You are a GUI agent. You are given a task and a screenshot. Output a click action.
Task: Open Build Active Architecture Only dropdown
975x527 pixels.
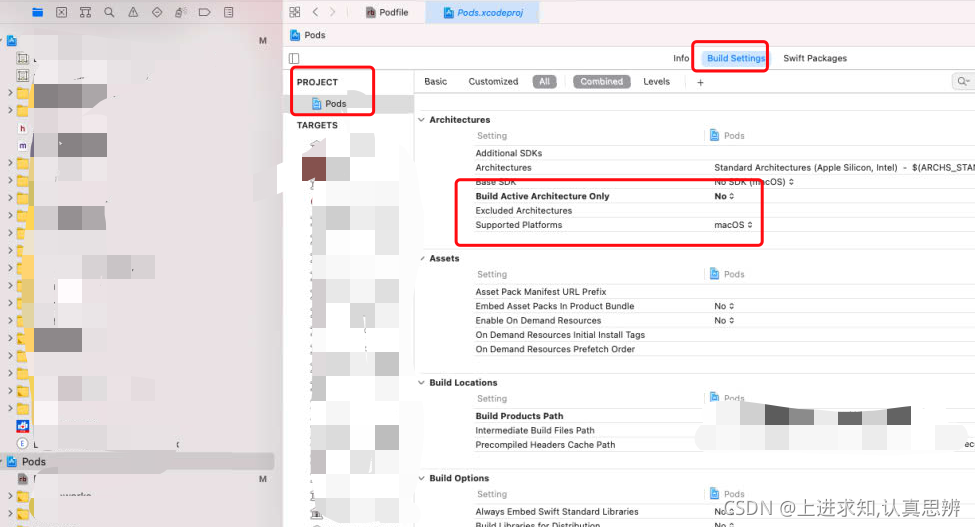[x=724, y=196]
